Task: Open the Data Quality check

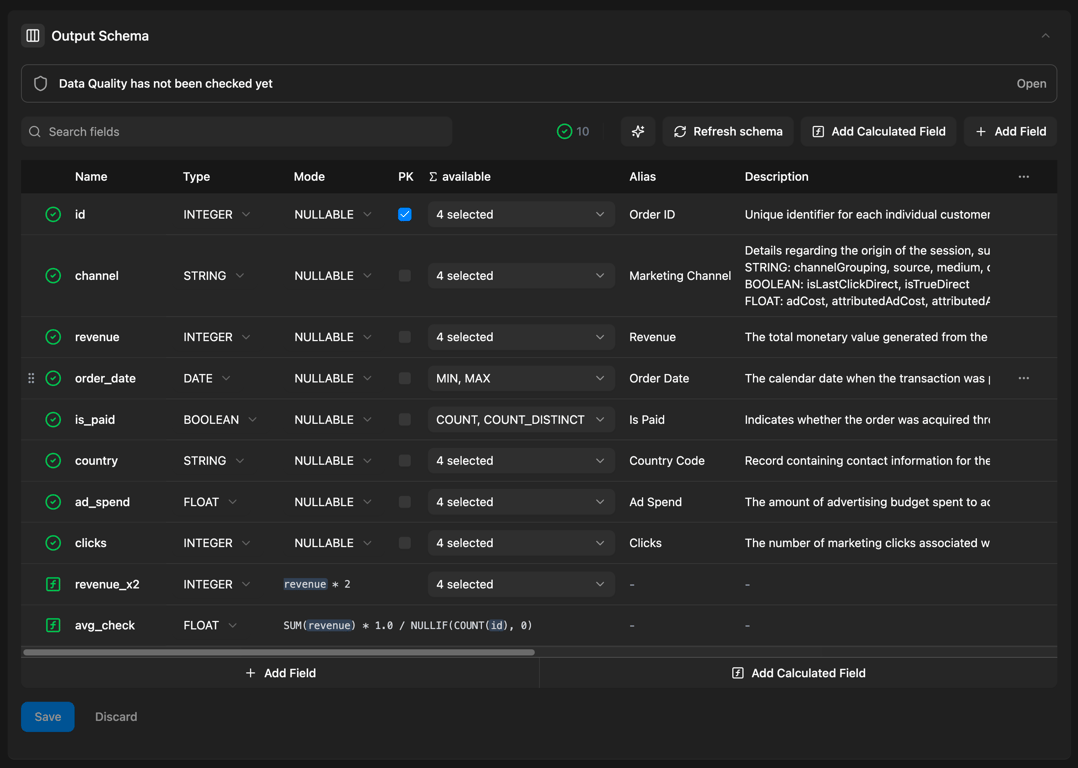Action: tap(1031, 84)
